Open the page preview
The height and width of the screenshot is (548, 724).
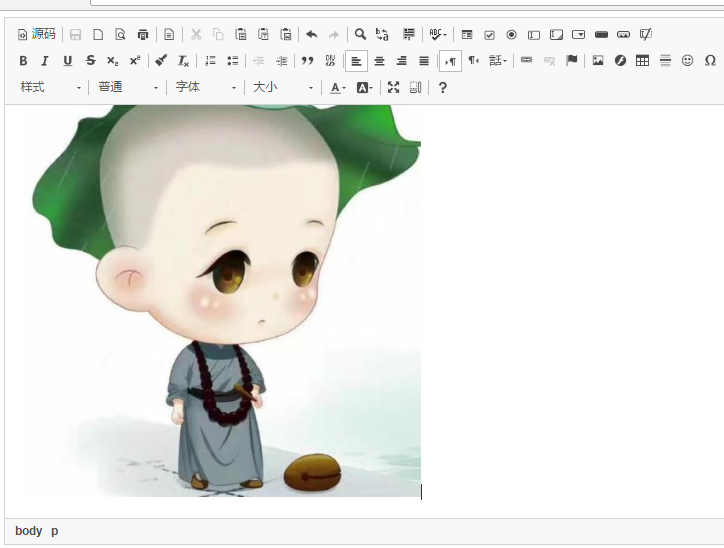[x=121, y=35]
